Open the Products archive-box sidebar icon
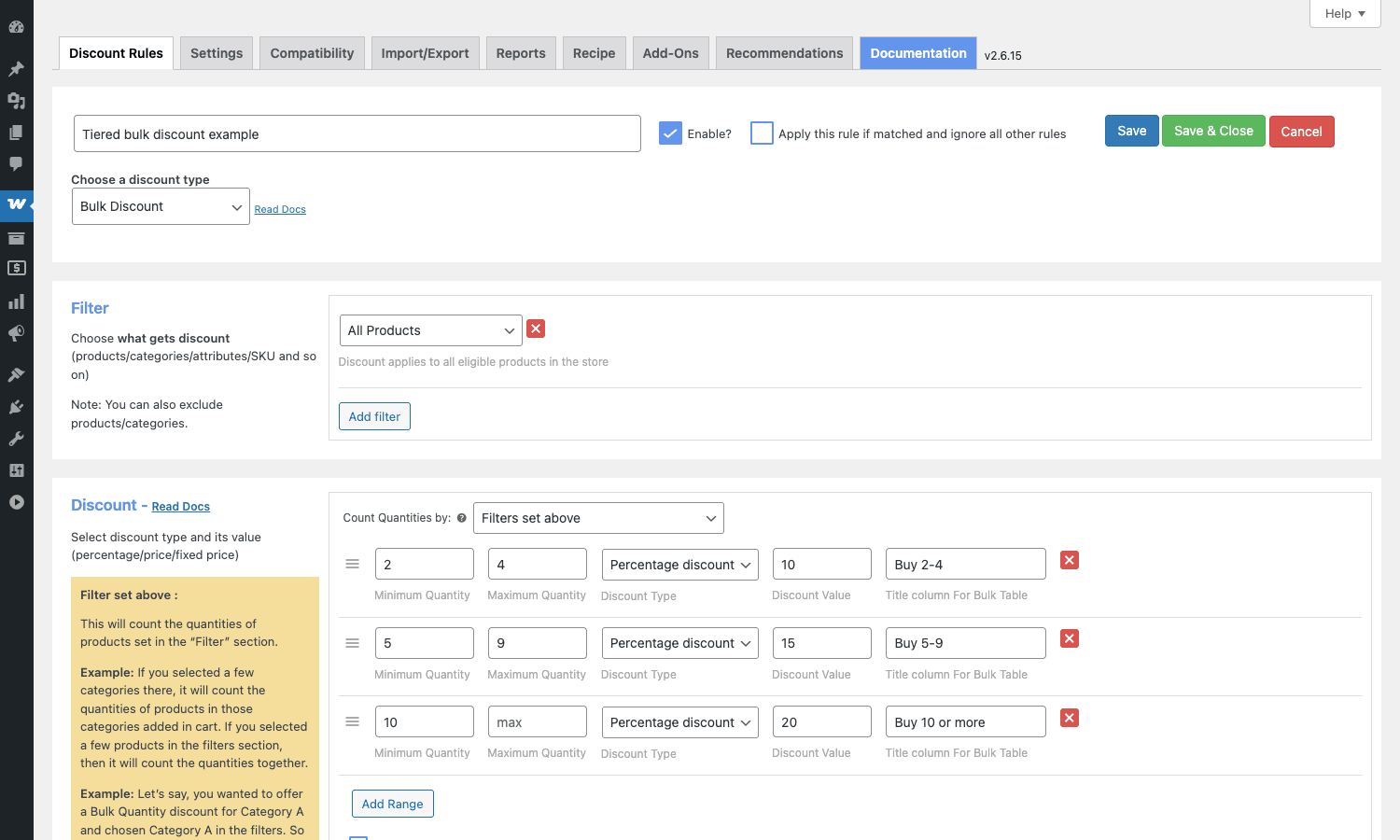The width and height of the screenshot is (1400, 840). tap(16, 238)
